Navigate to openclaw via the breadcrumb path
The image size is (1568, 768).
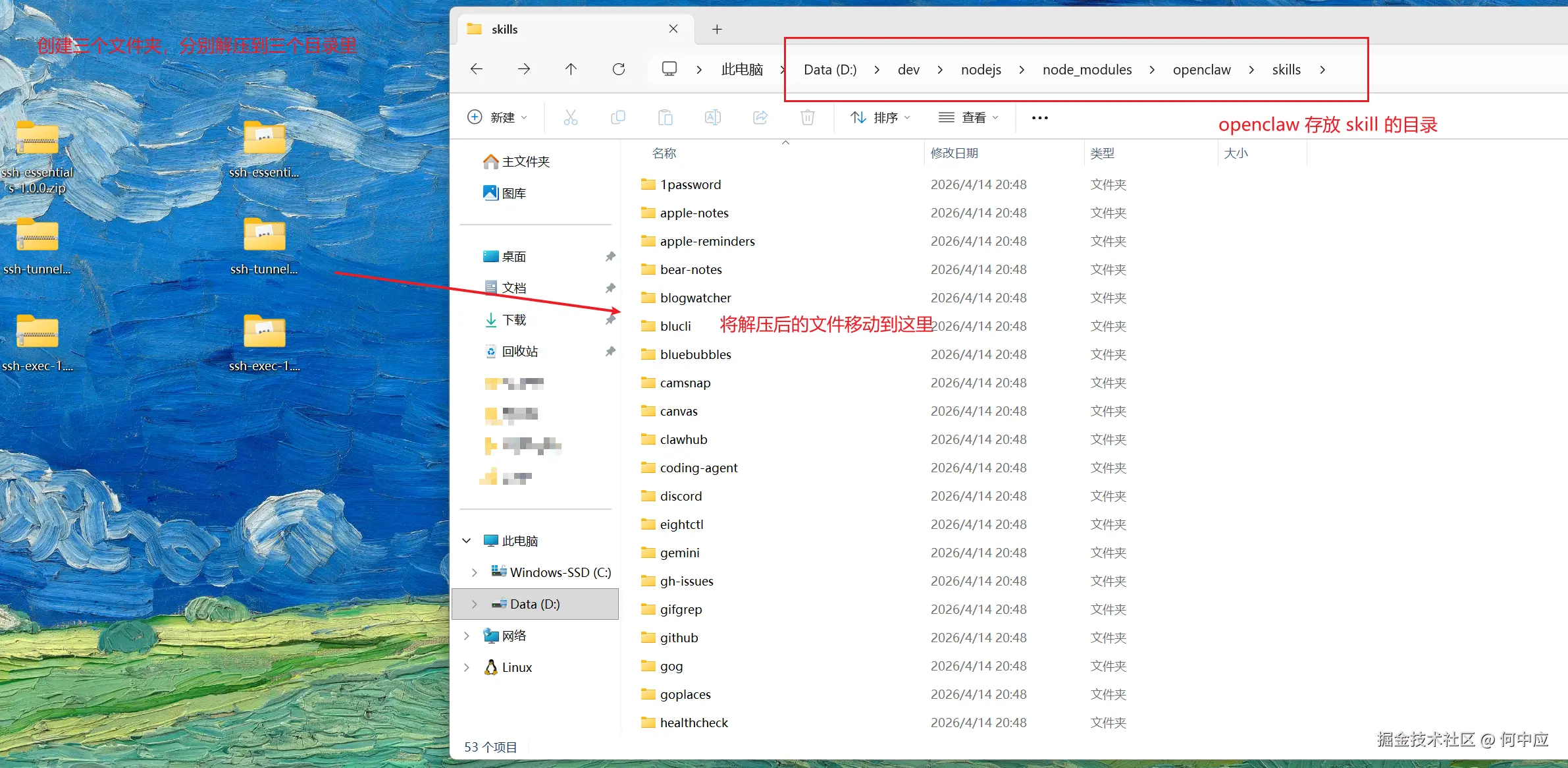coord(1201,69)
